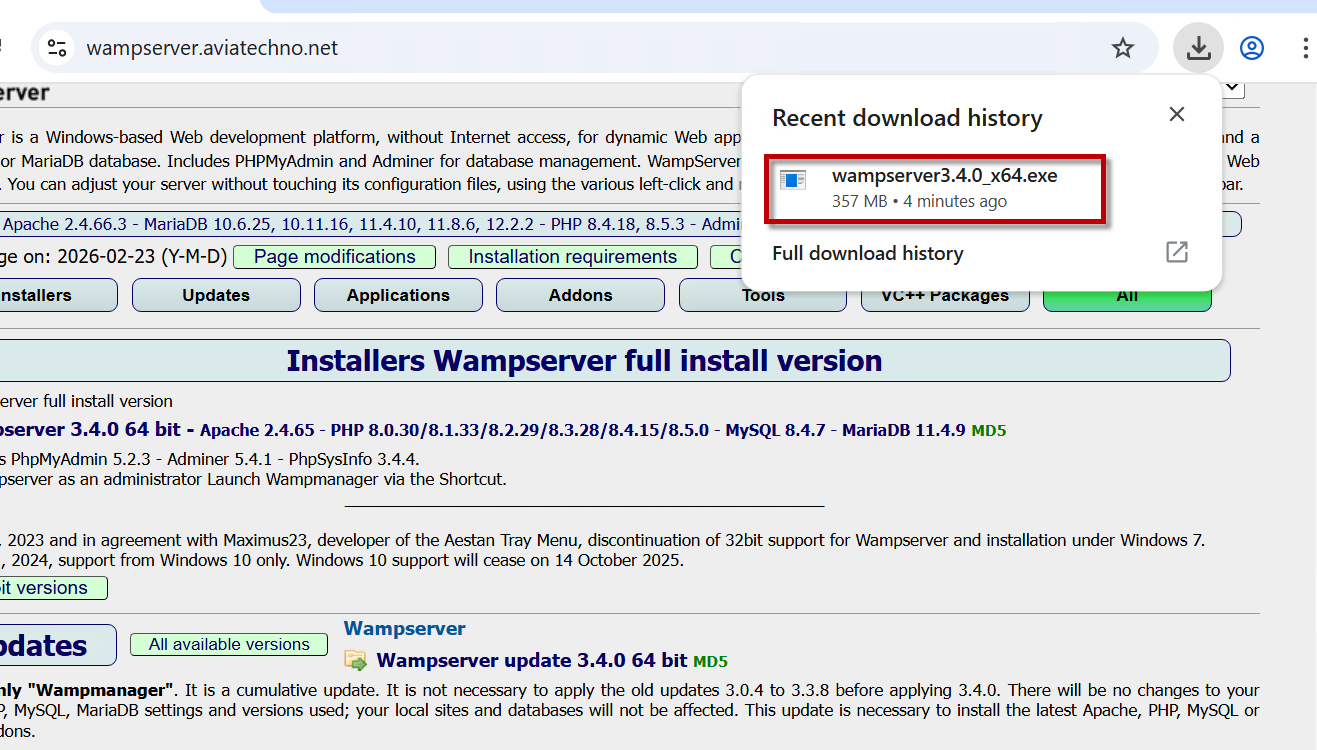Click the All available versions button
The height and width of the screenshot is (750, 1317).
pyautogui.click(x=229, y=645)
